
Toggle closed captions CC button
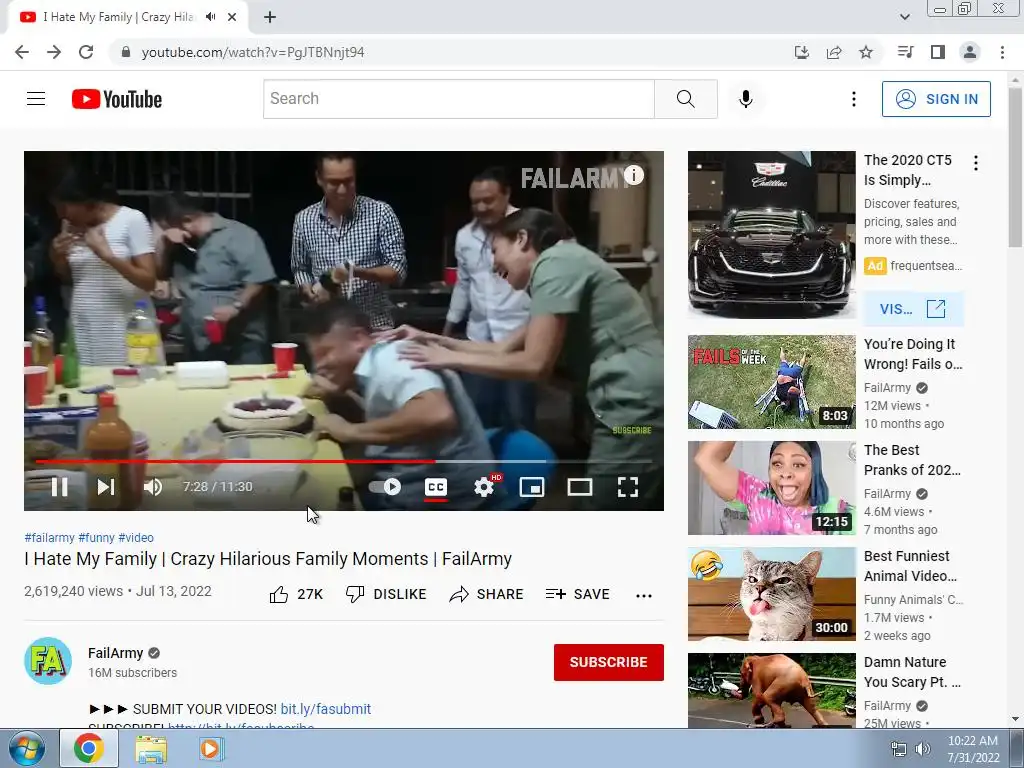point(436,487)
